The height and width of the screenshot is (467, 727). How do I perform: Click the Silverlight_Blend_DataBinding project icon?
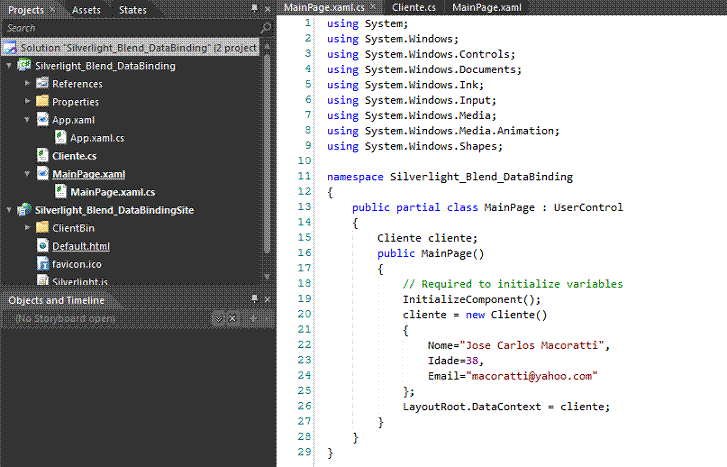point(24,65)
